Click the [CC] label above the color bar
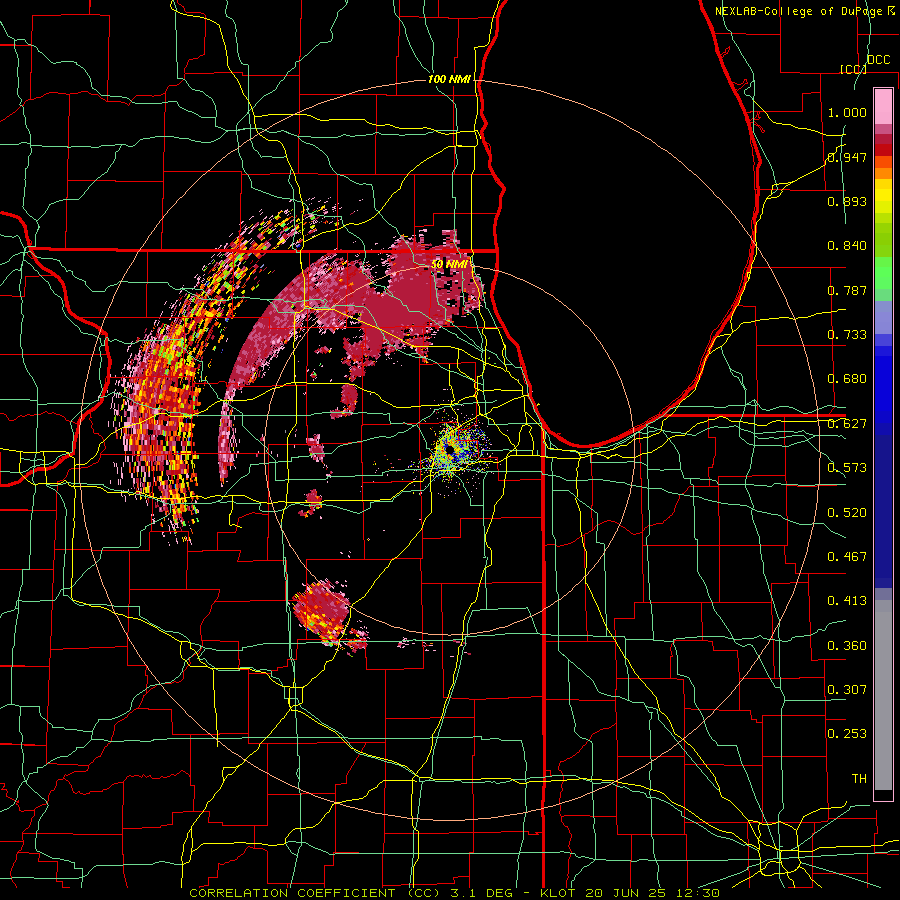Screen dimensions: 900x900 [x=852, y=69]
